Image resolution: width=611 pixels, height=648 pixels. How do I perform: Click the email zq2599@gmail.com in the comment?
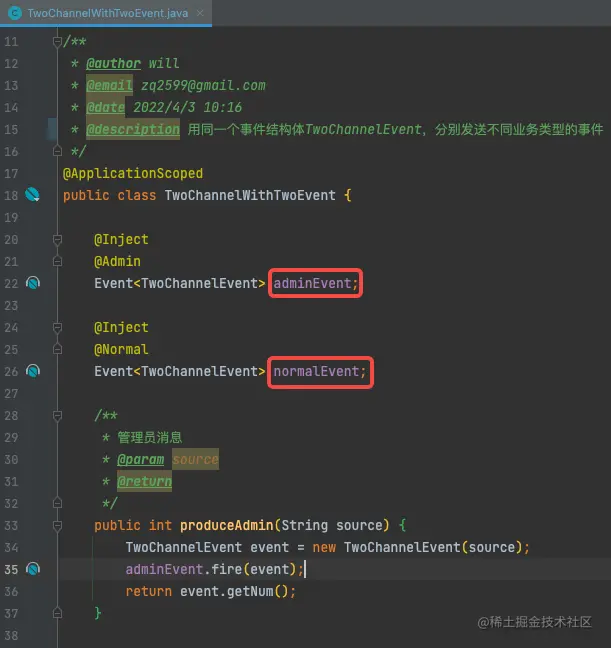(203, 85)
